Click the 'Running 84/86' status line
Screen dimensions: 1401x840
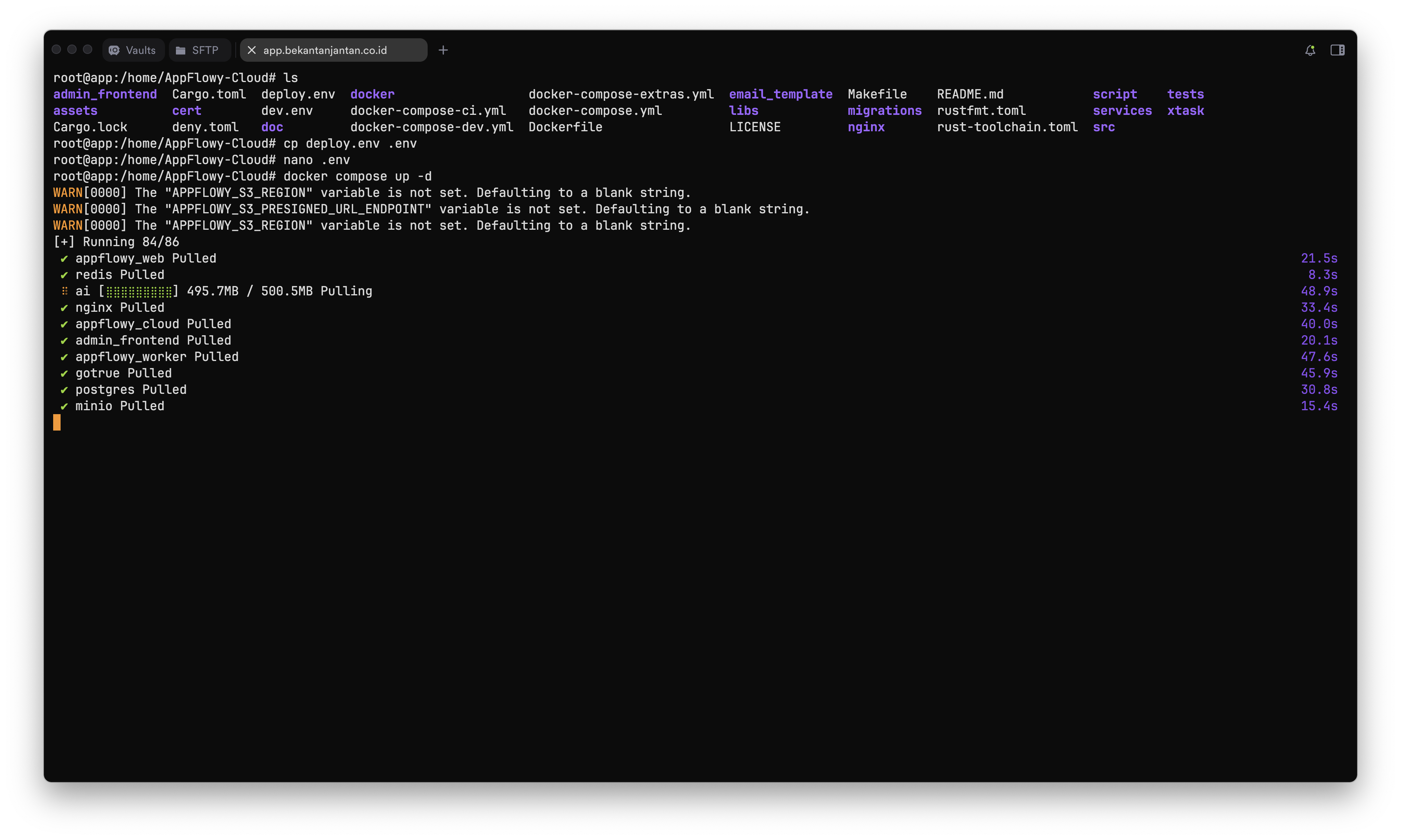click(x=116, y=242)
